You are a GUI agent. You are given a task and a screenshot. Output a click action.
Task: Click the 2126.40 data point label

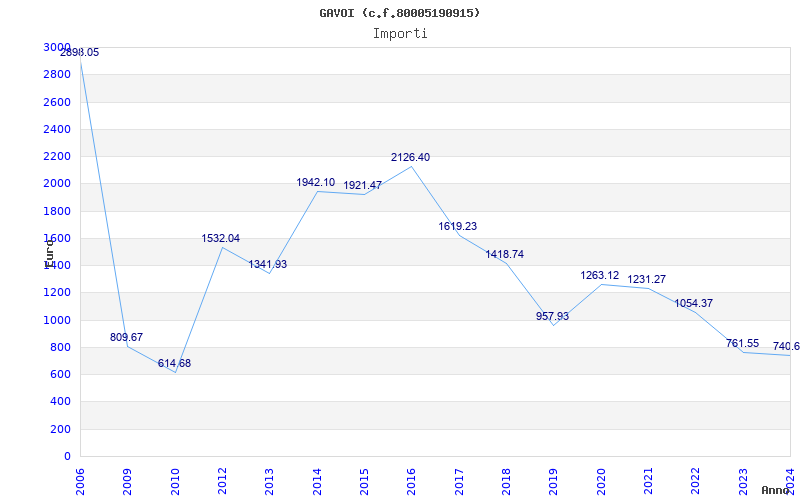(410, 158)
